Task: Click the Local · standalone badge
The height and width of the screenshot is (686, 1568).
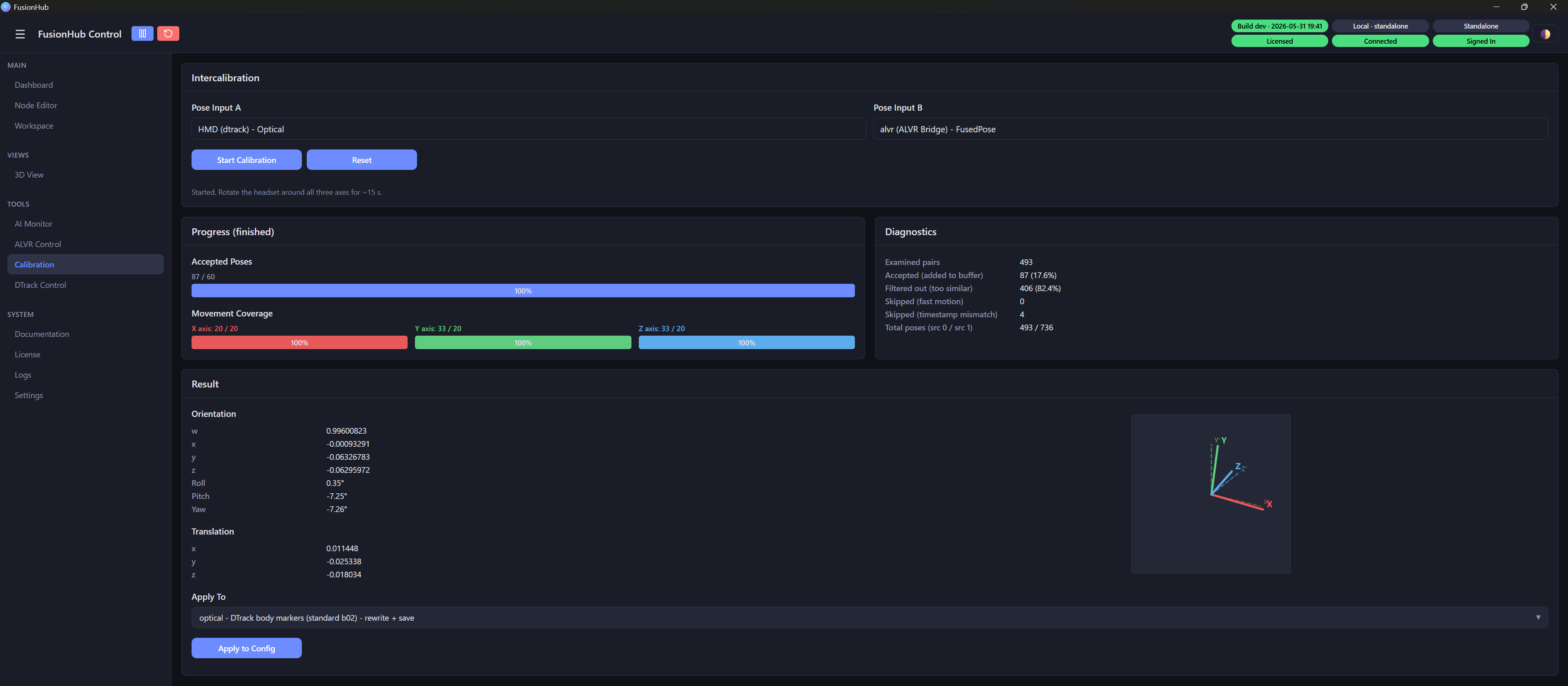Action: point(1380,26)
